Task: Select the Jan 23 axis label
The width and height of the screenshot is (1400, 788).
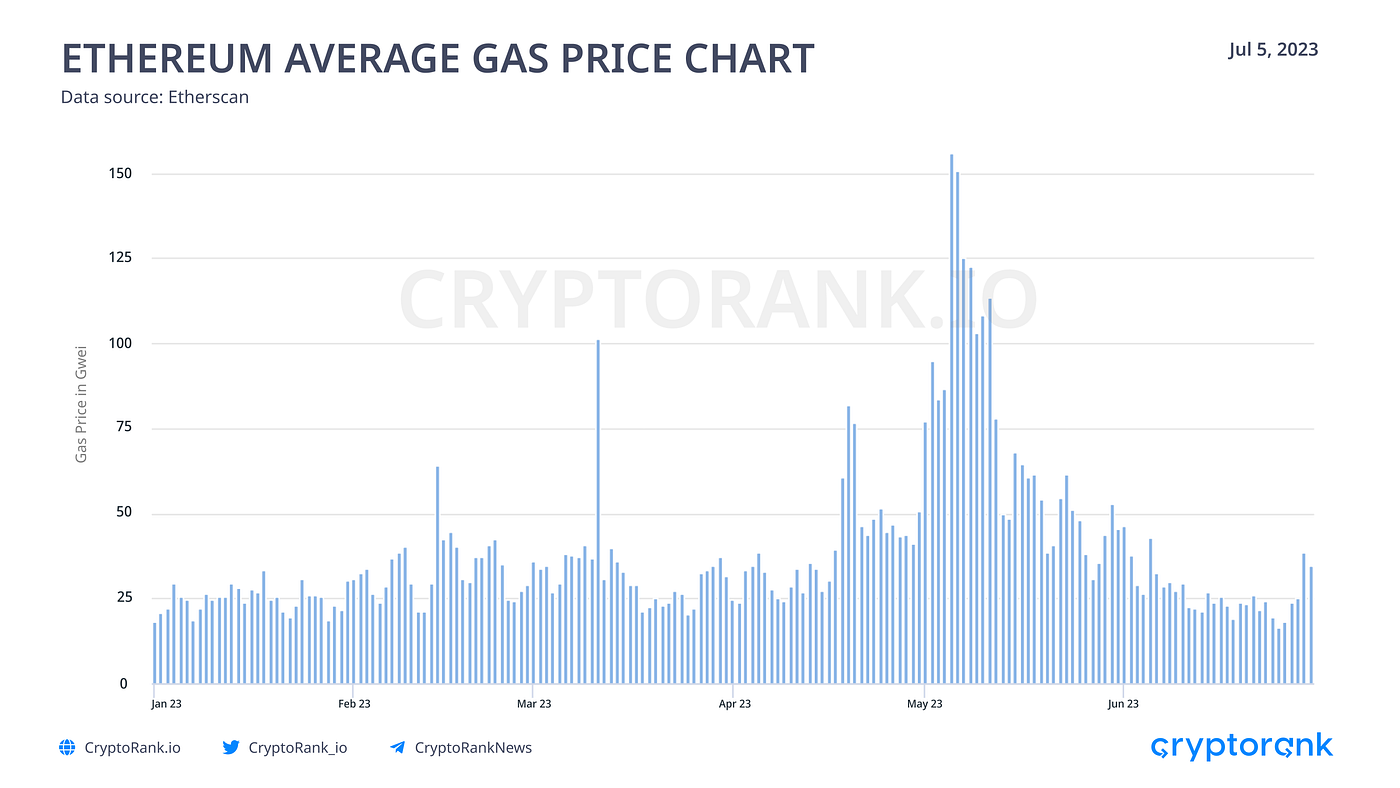Action: click(x=166, y=704)
